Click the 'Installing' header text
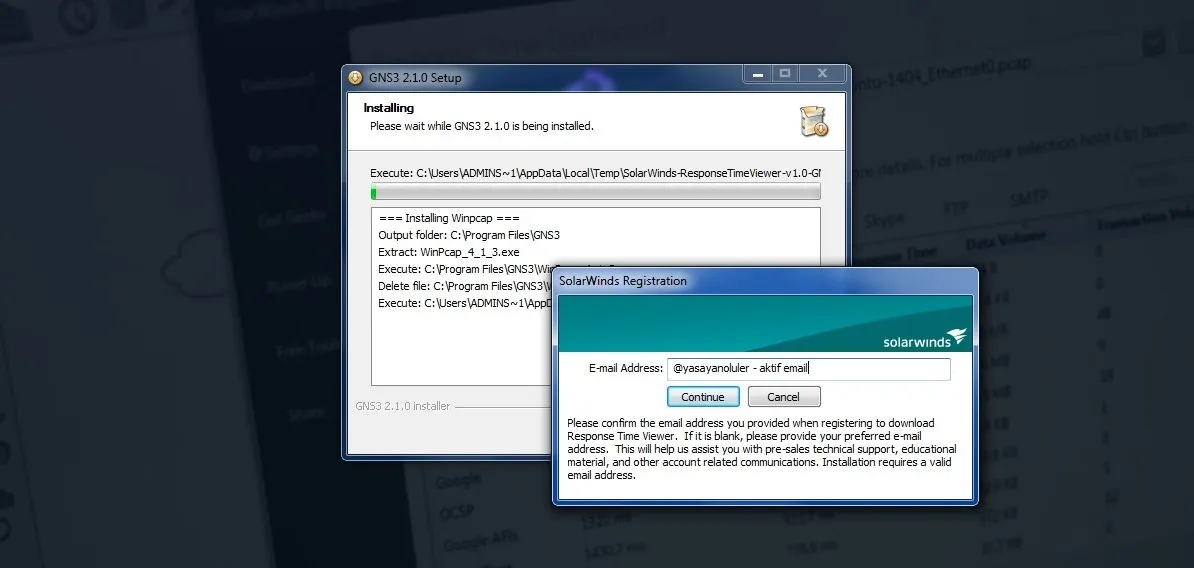This screenshot has width=1194, height=568. tap(388, 108)
